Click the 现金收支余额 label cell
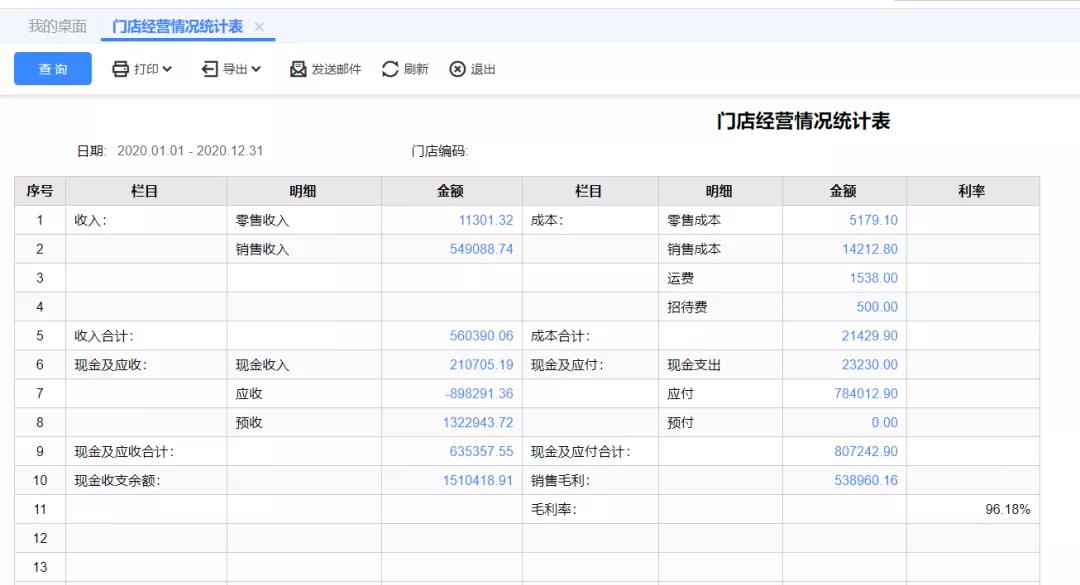 tap(146, 481)
